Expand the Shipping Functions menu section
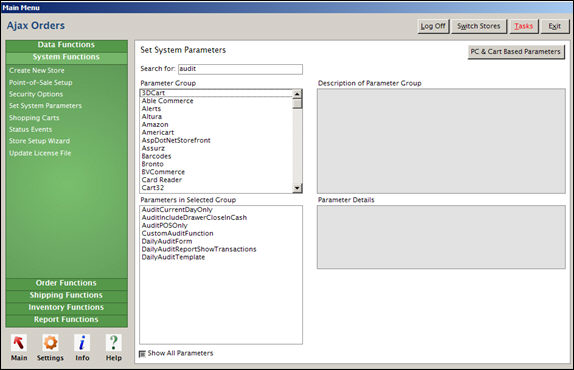Image resolution: width=574 pixels, height=370 pixels. click(66, 295)
